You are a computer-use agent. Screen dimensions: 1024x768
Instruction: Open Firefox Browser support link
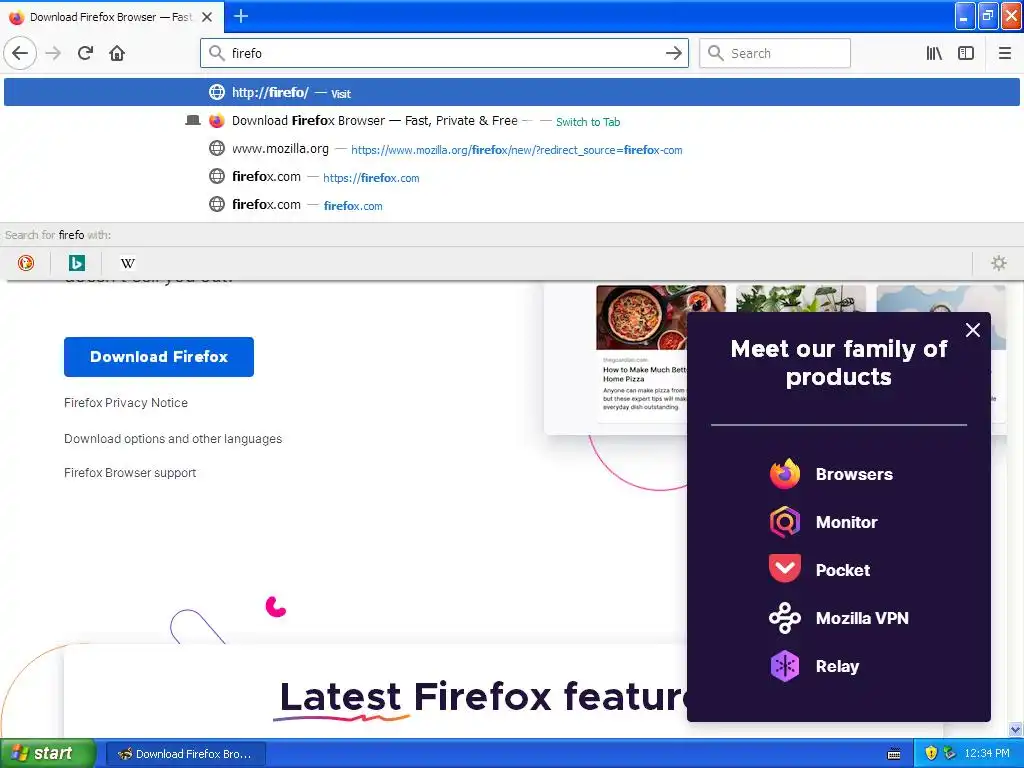130,473
